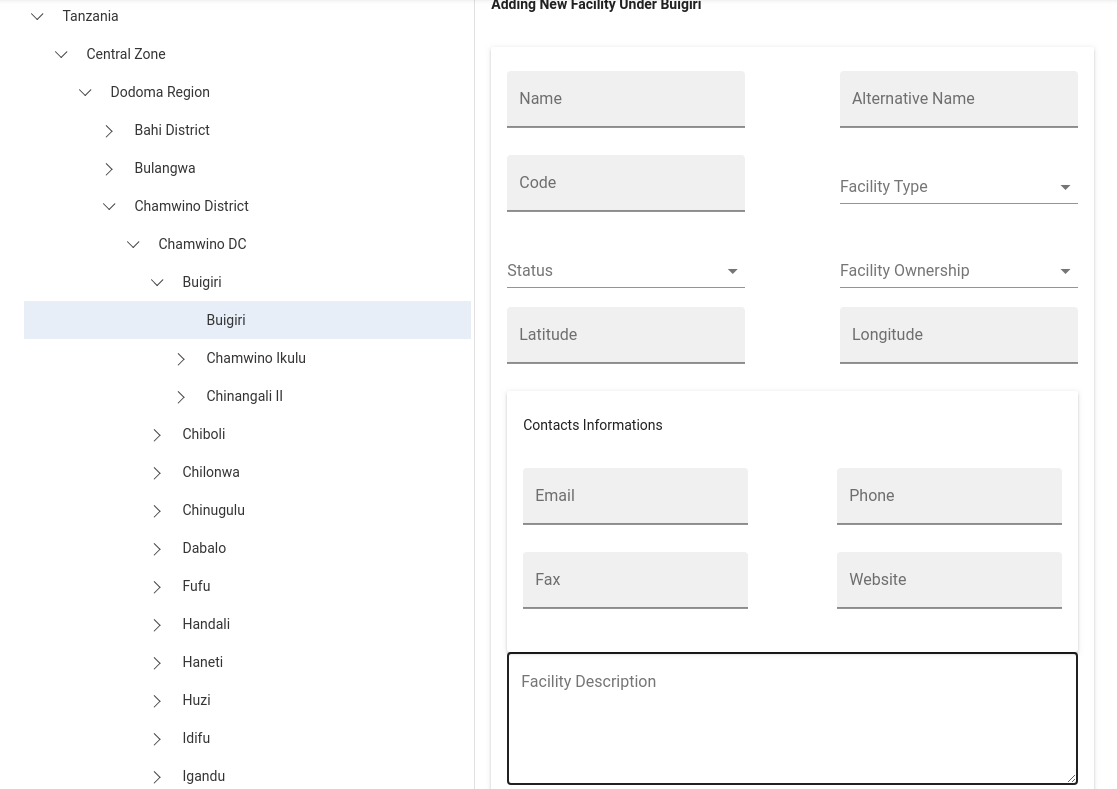This screenshot has height=789, width=1117.
Task: Expand the Chamwino Ikulu node
Action: pyautogui.click(x=181, y=359)
